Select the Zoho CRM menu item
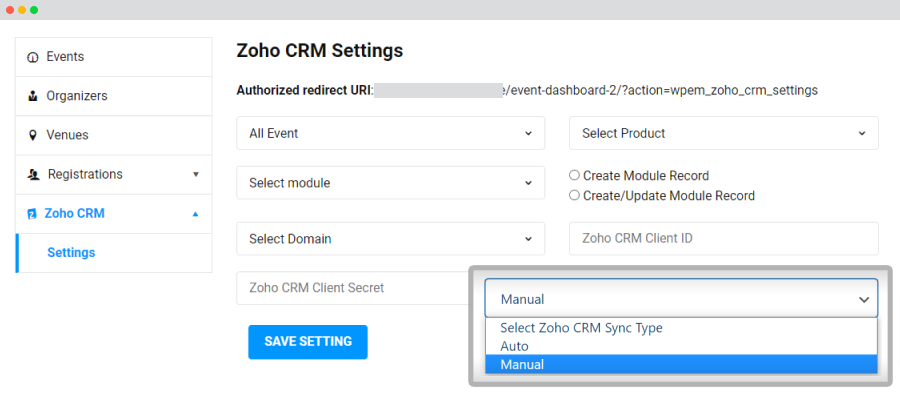Image resolution: width=900 pixels, height=420 pixels. tap(114, 213)
